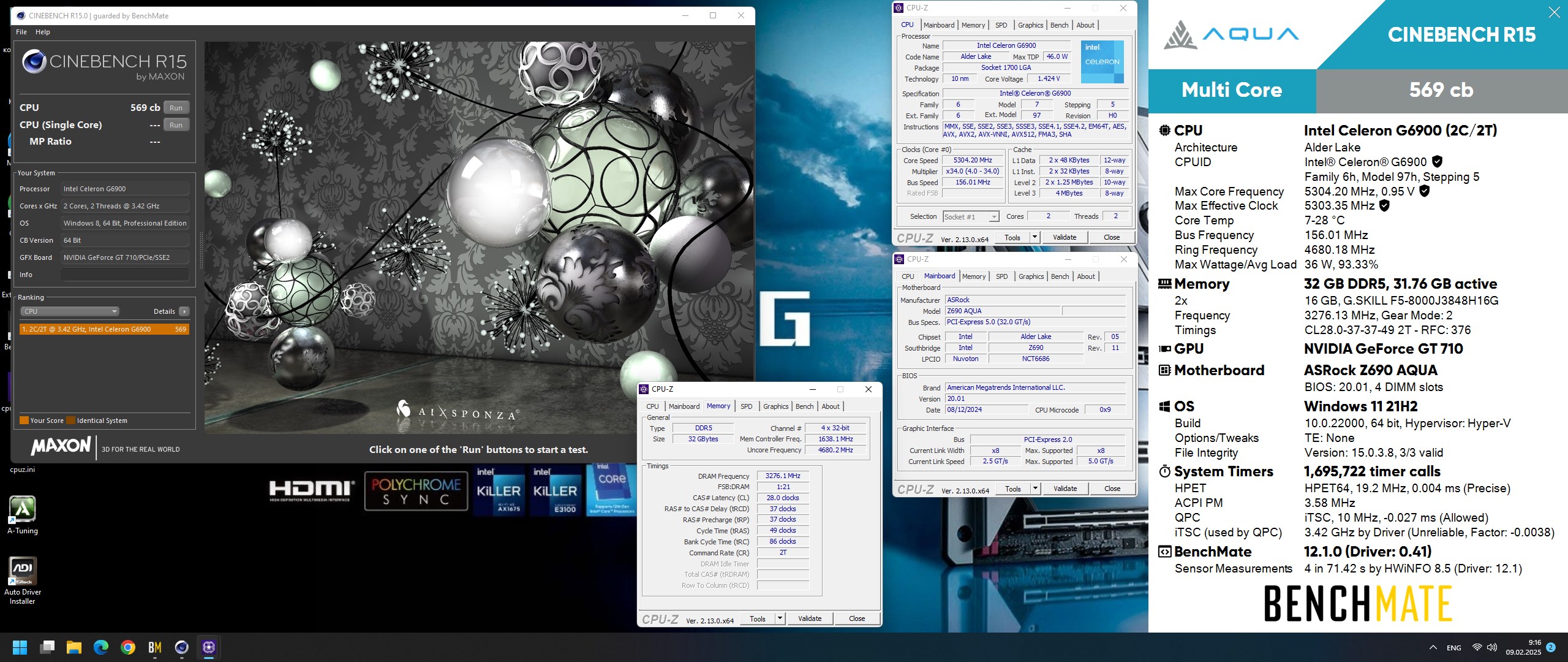The width and height of the screenshot is (1568, 662).
Task: Click Model field Z690 AQUA in CPU-Z
Action: coord(1002,311)
